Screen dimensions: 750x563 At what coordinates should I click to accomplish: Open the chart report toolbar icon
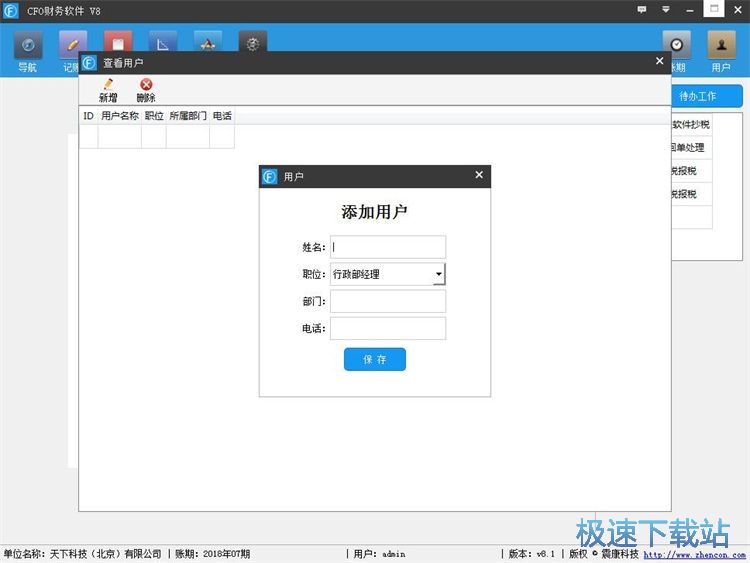tap(163, 41)
